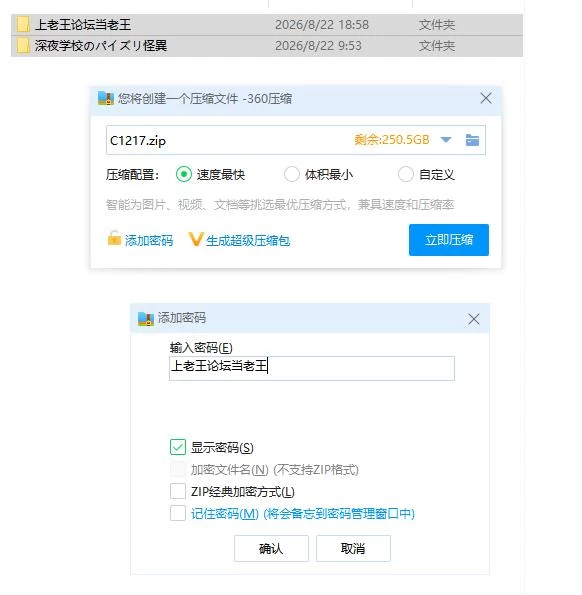
Task: Click the 360压缩 icon in compression dialog title
Action: (x=105, y=98)
